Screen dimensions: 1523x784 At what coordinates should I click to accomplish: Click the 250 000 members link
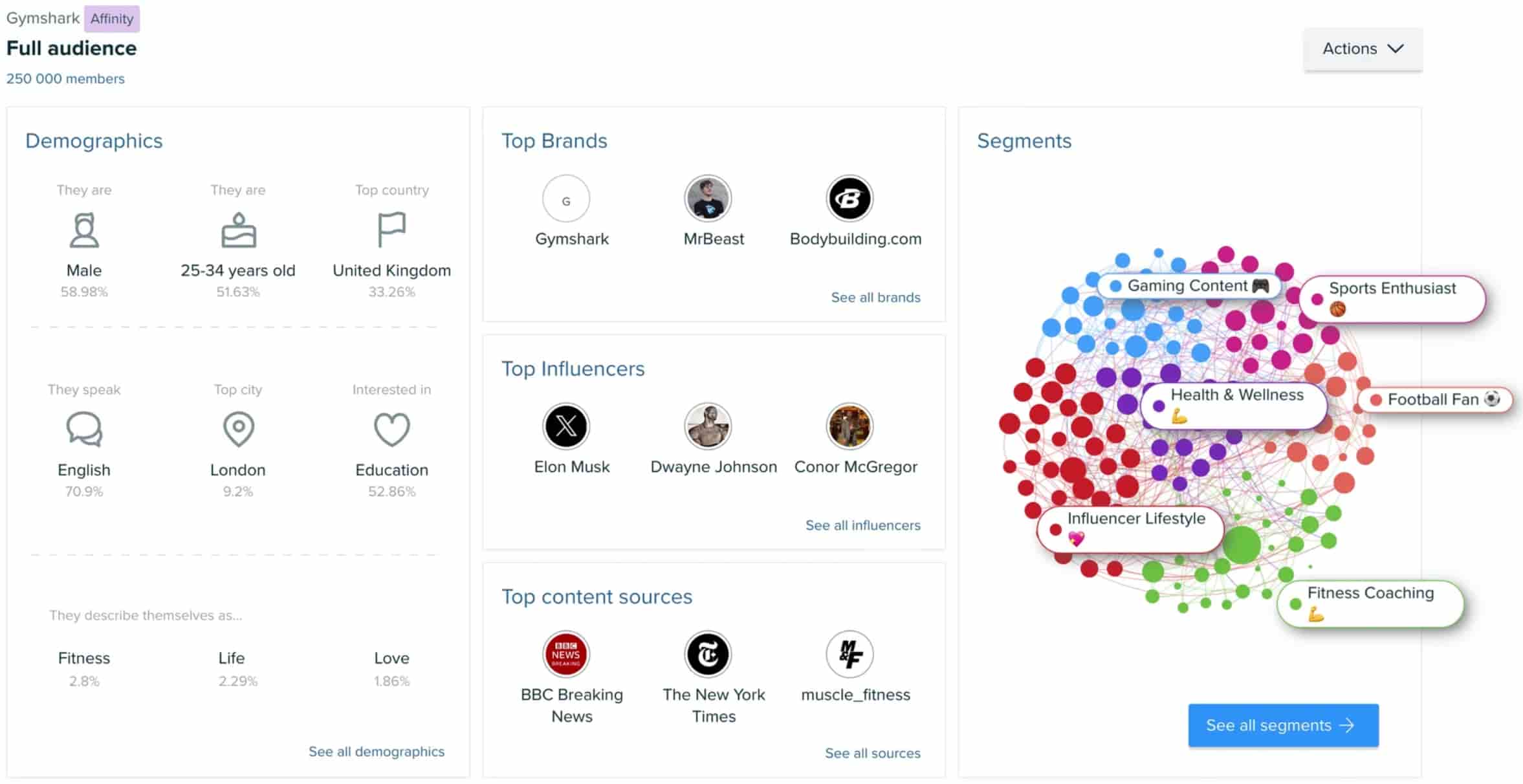65,78
